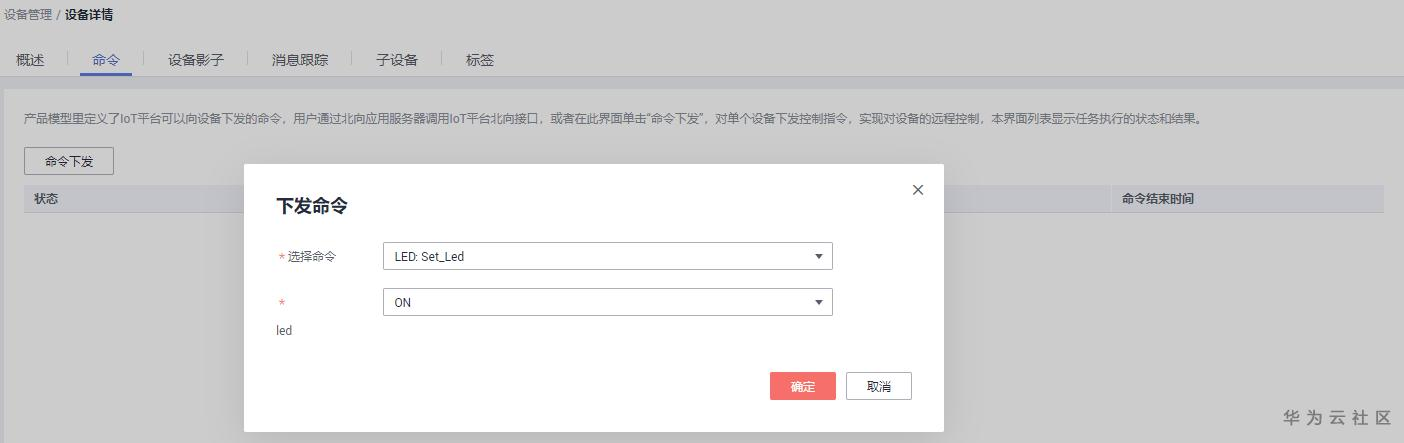Image resolution: width=1404 pixels, height=443 pixels.
Task: Go to the 消息跟踪 tab
Action: click(300, 60)
